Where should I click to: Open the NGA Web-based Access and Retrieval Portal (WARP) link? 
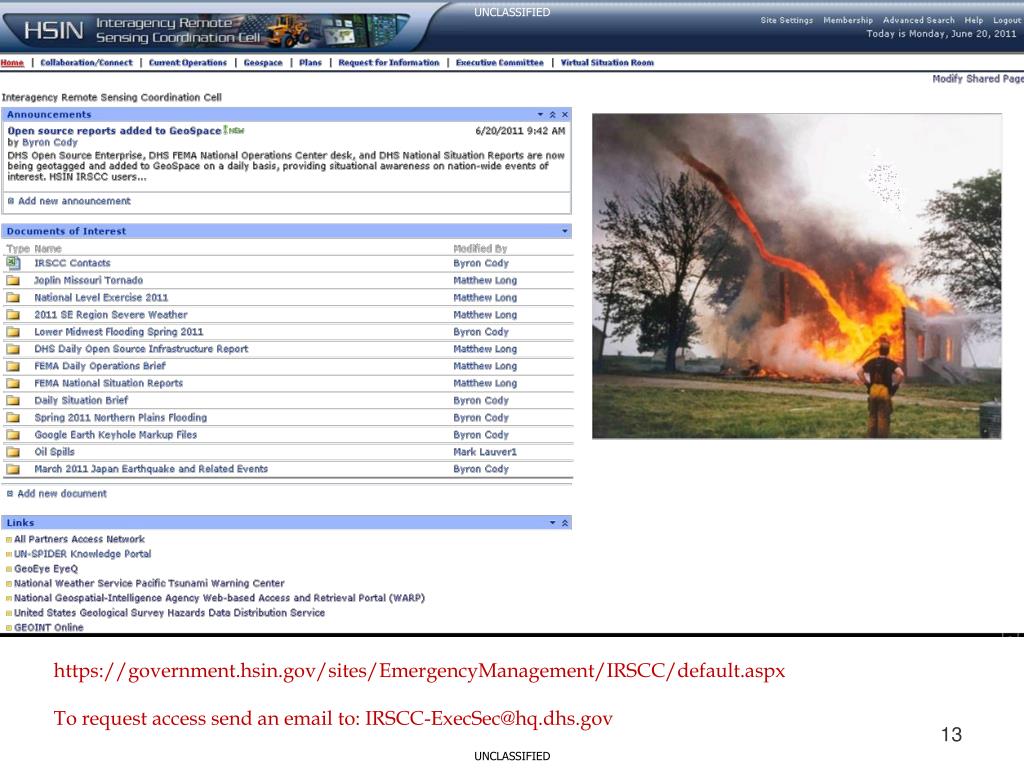pyautogui.click(x=219, y=598)
